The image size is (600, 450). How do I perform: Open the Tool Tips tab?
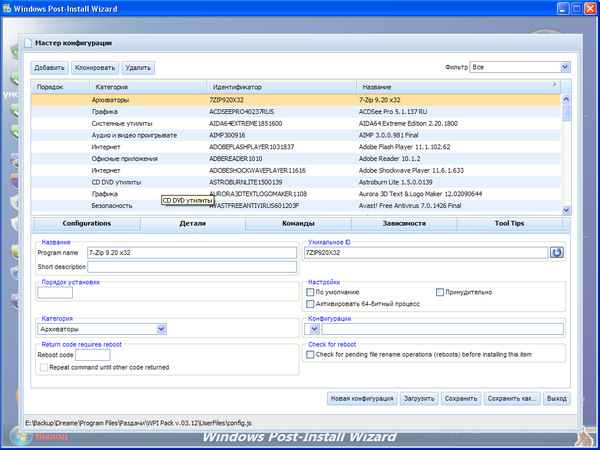[x=510, y=223]
